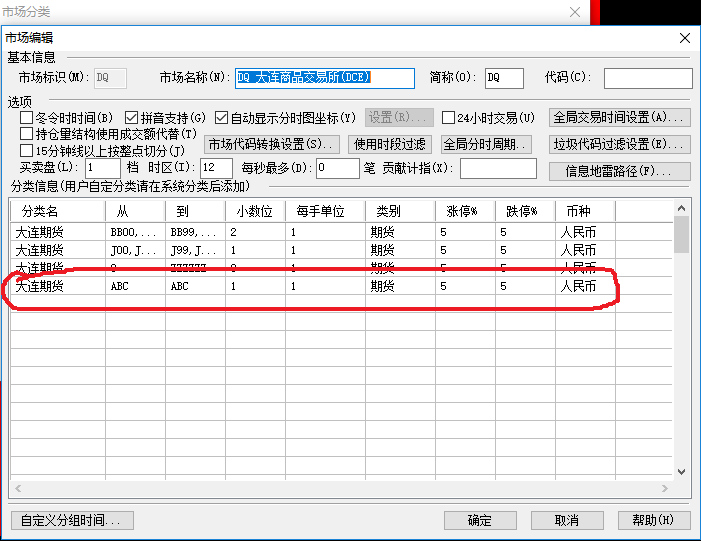This screenshot has height=541, width=701.
Task: Click the 贡献计指(X) input field
Action: click(x=498, y=168)
